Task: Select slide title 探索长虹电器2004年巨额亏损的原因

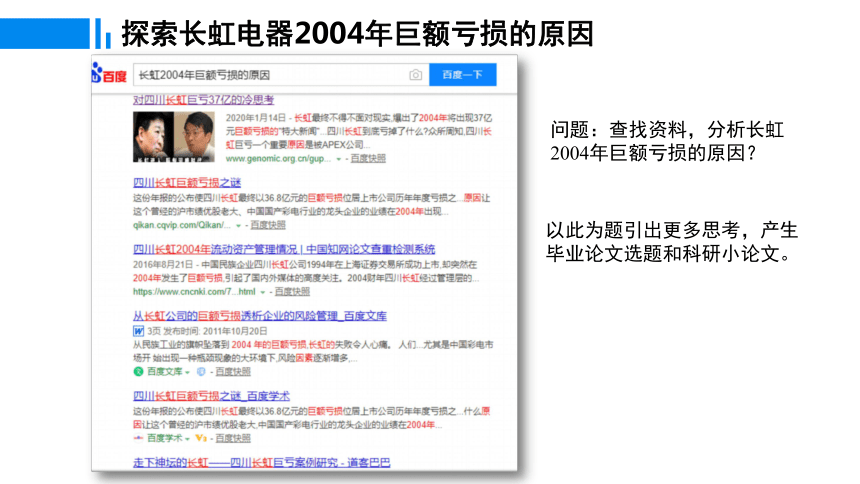Action: [x=357, y=33]
